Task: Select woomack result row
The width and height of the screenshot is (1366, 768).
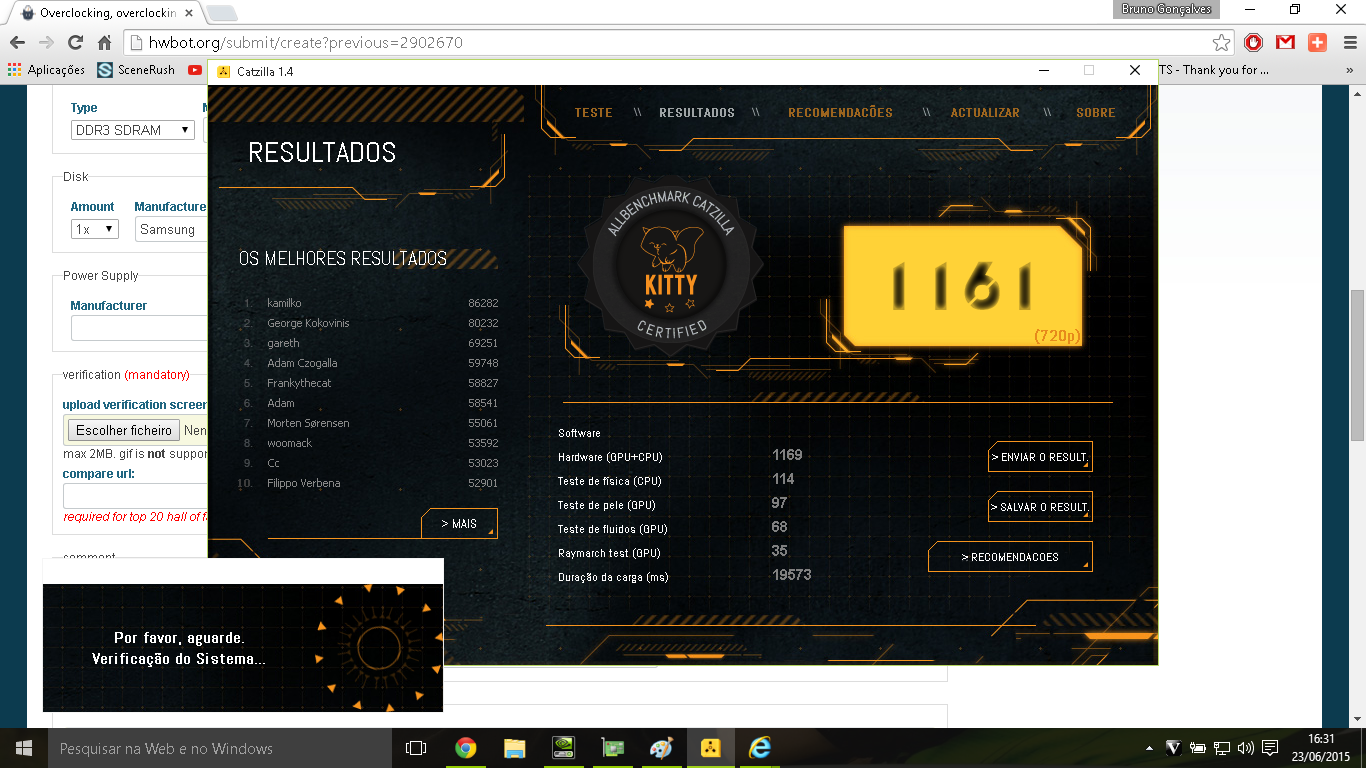Action: pyautogui.click(x=369, y=443)
